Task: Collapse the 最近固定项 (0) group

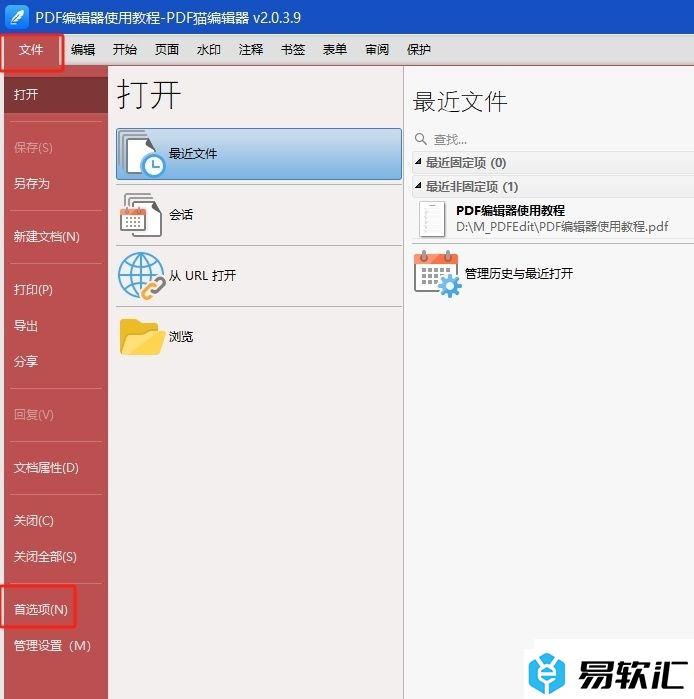Action: coord(418,162)
